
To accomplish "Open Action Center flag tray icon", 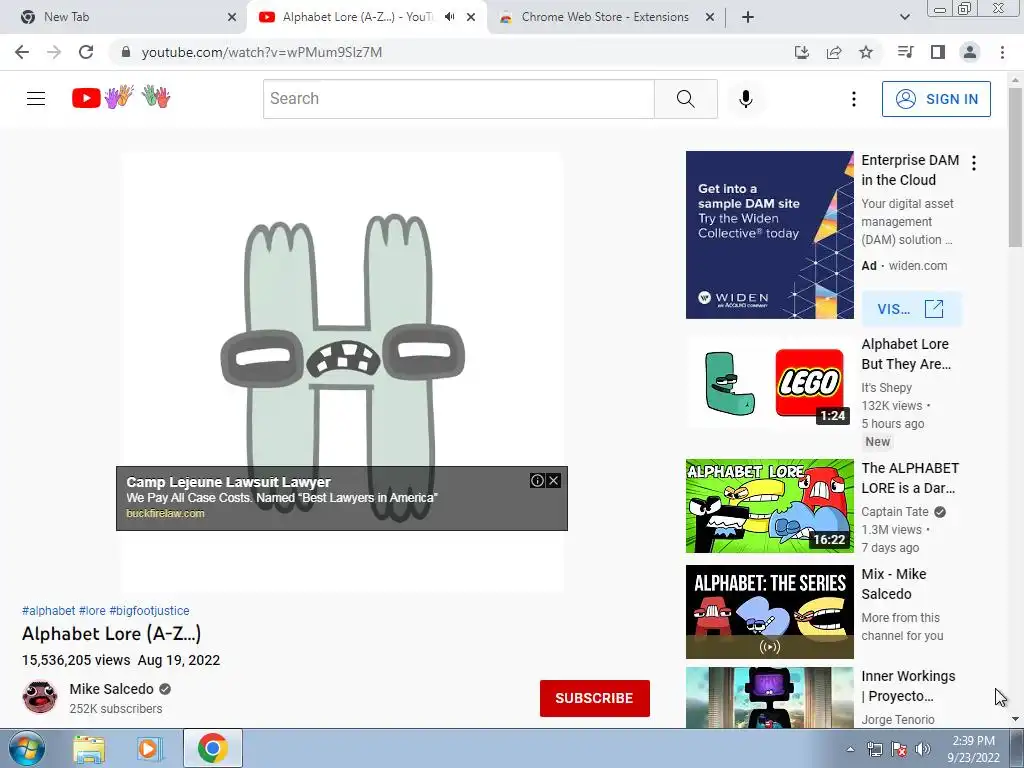I will tap(899, 749).
